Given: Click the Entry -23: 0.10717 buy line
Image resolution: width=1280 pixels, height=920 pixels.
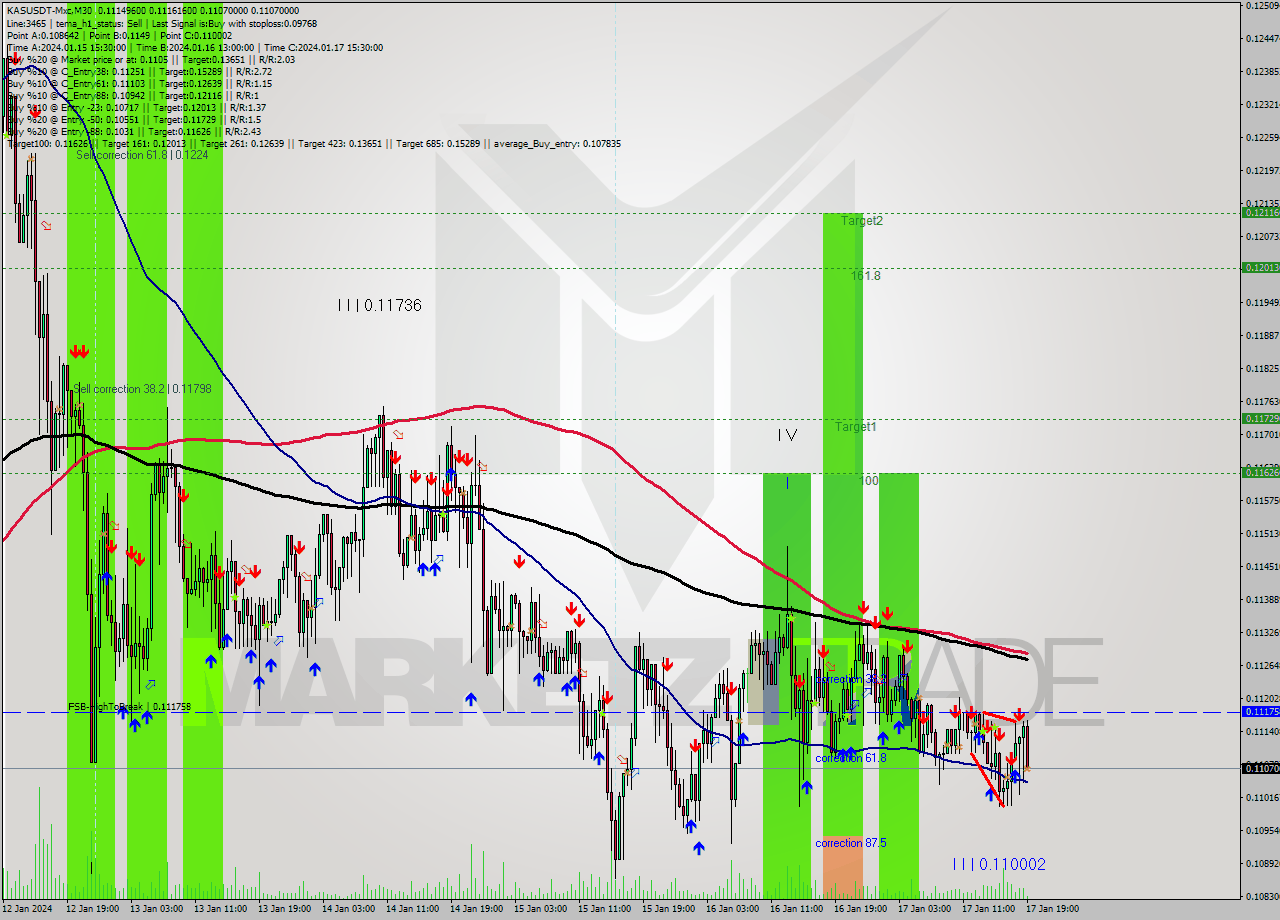Looking at the screenshot, I should pos(136,107).
